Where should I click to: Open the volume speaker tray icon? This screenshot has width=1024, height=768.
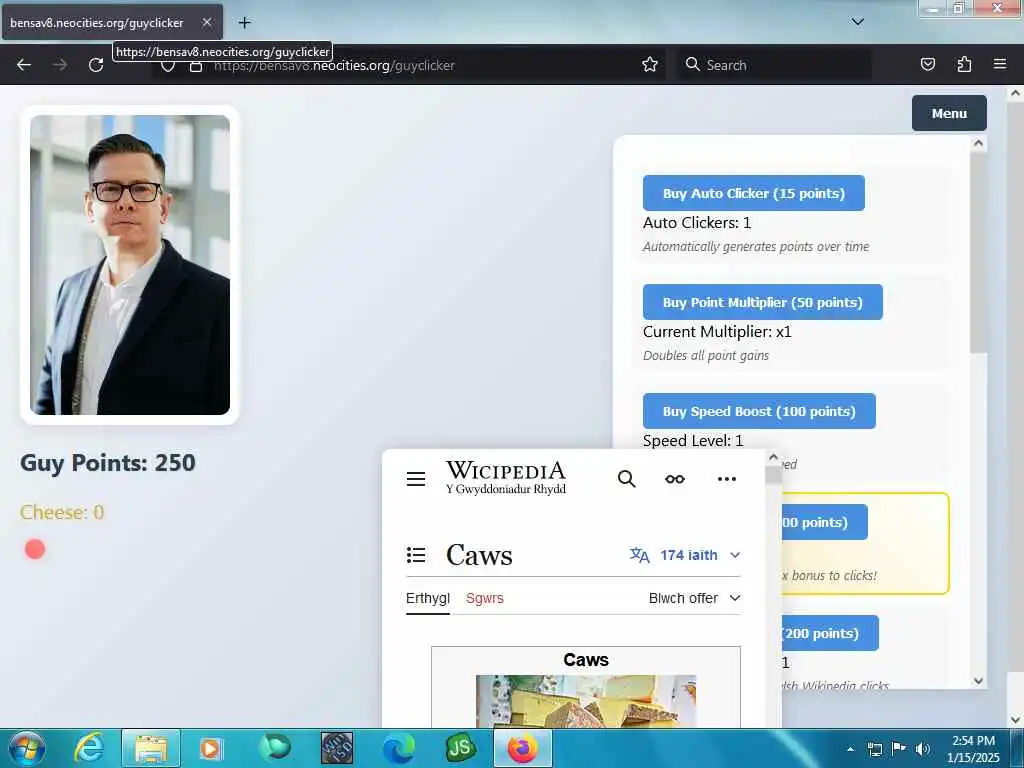pos(923,749)
